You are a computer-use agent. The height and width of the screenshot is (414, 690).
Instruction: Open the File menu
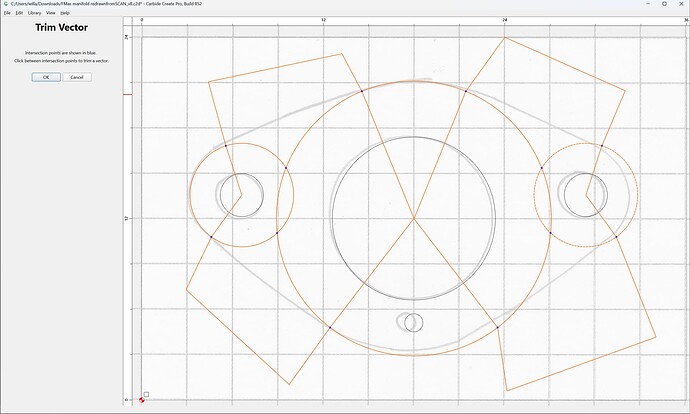tap(7, 13)
